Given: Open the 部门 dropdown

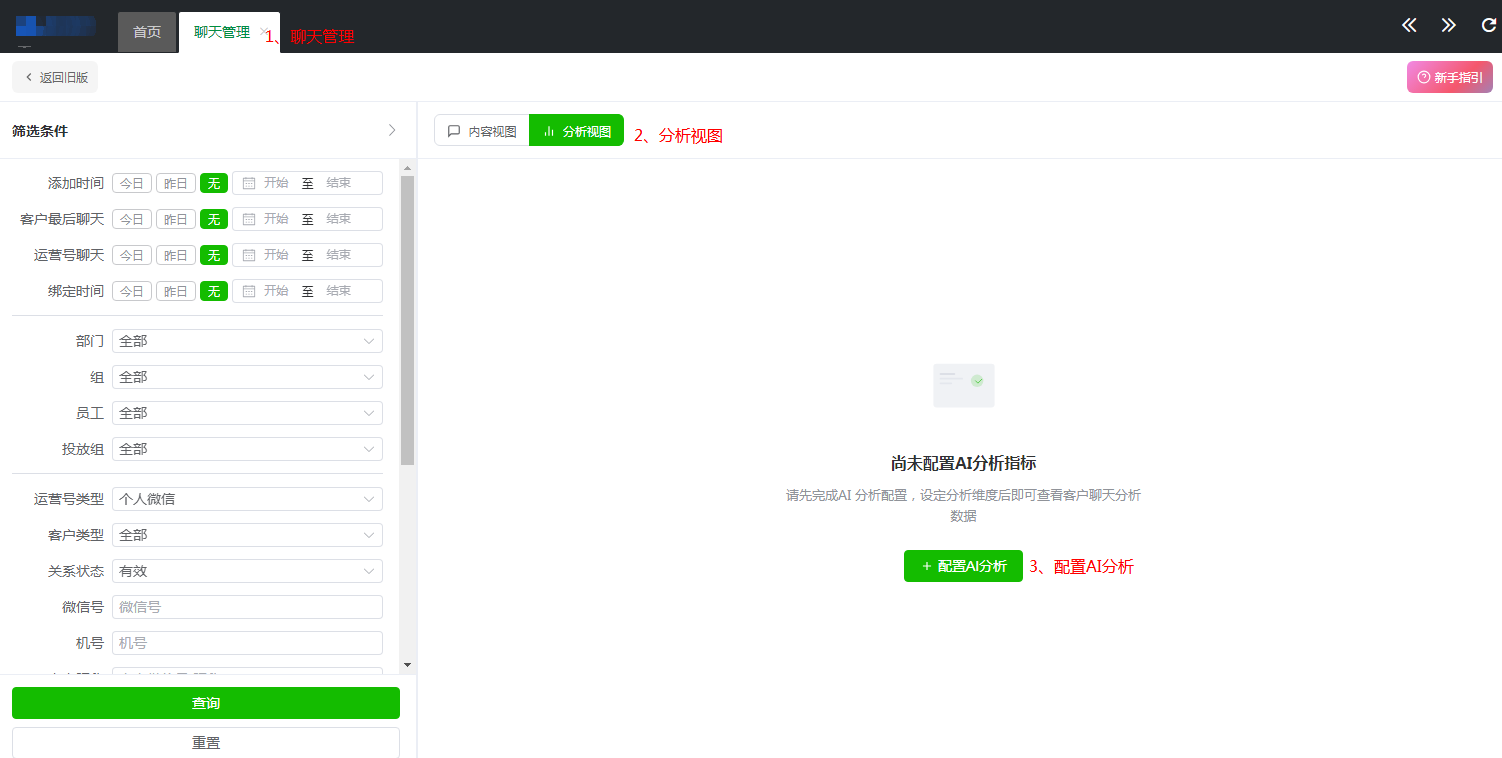Looking at the screenshot, I should tap(247, 340).
